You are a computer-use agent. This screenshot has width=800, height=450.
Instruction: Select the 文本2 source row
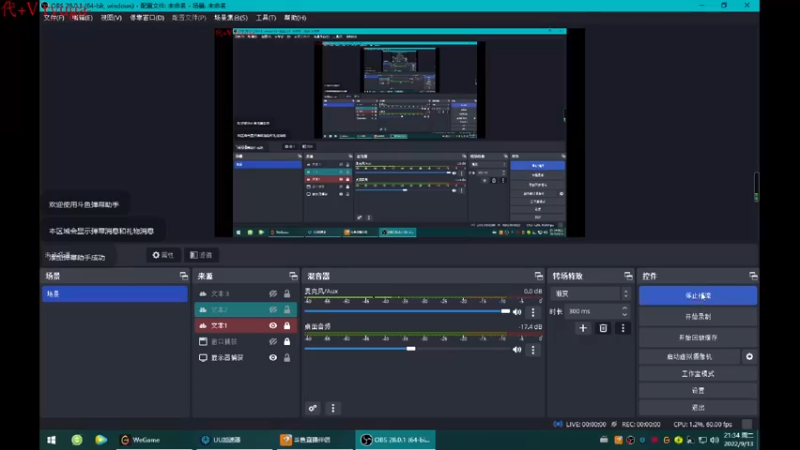(245, 310)
